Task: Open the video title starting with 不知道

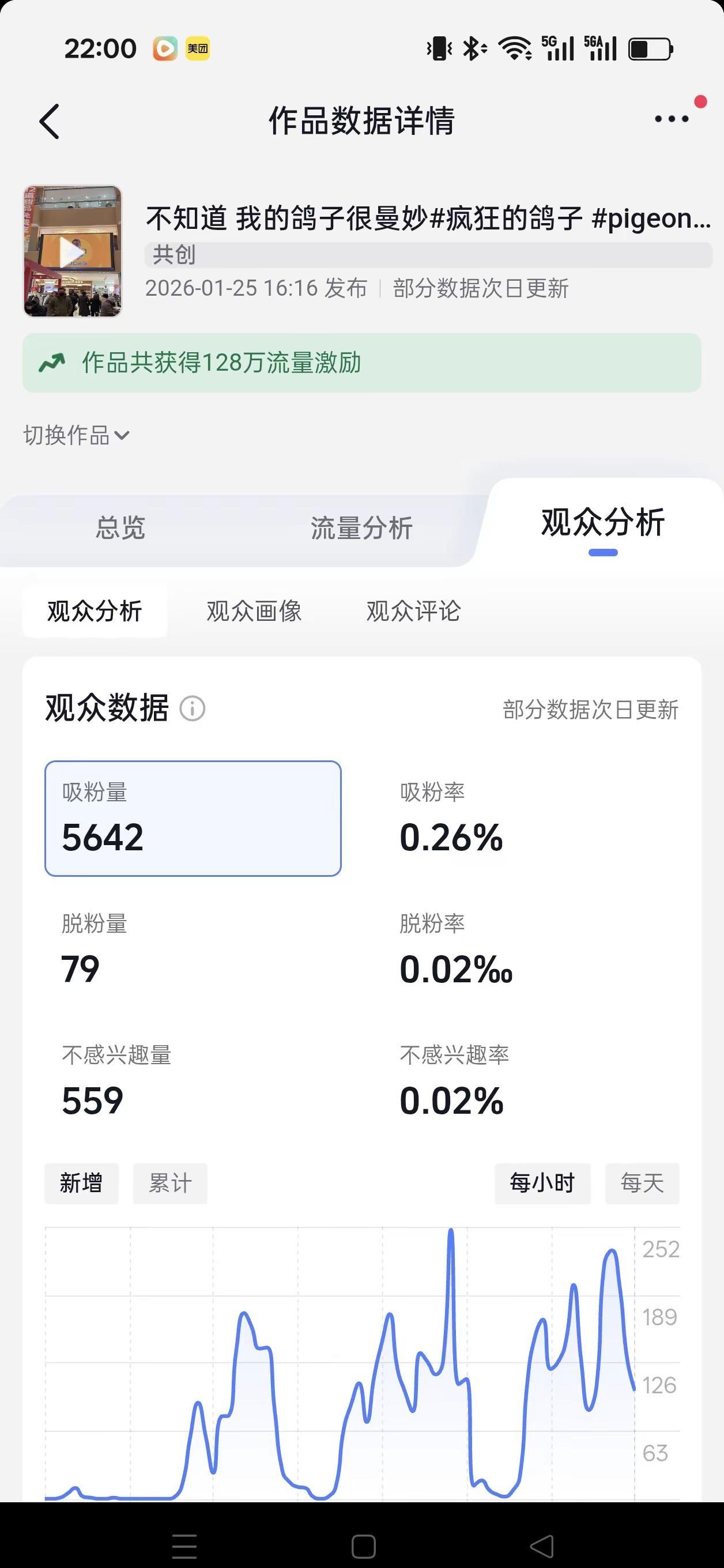Action: point(426,220)
